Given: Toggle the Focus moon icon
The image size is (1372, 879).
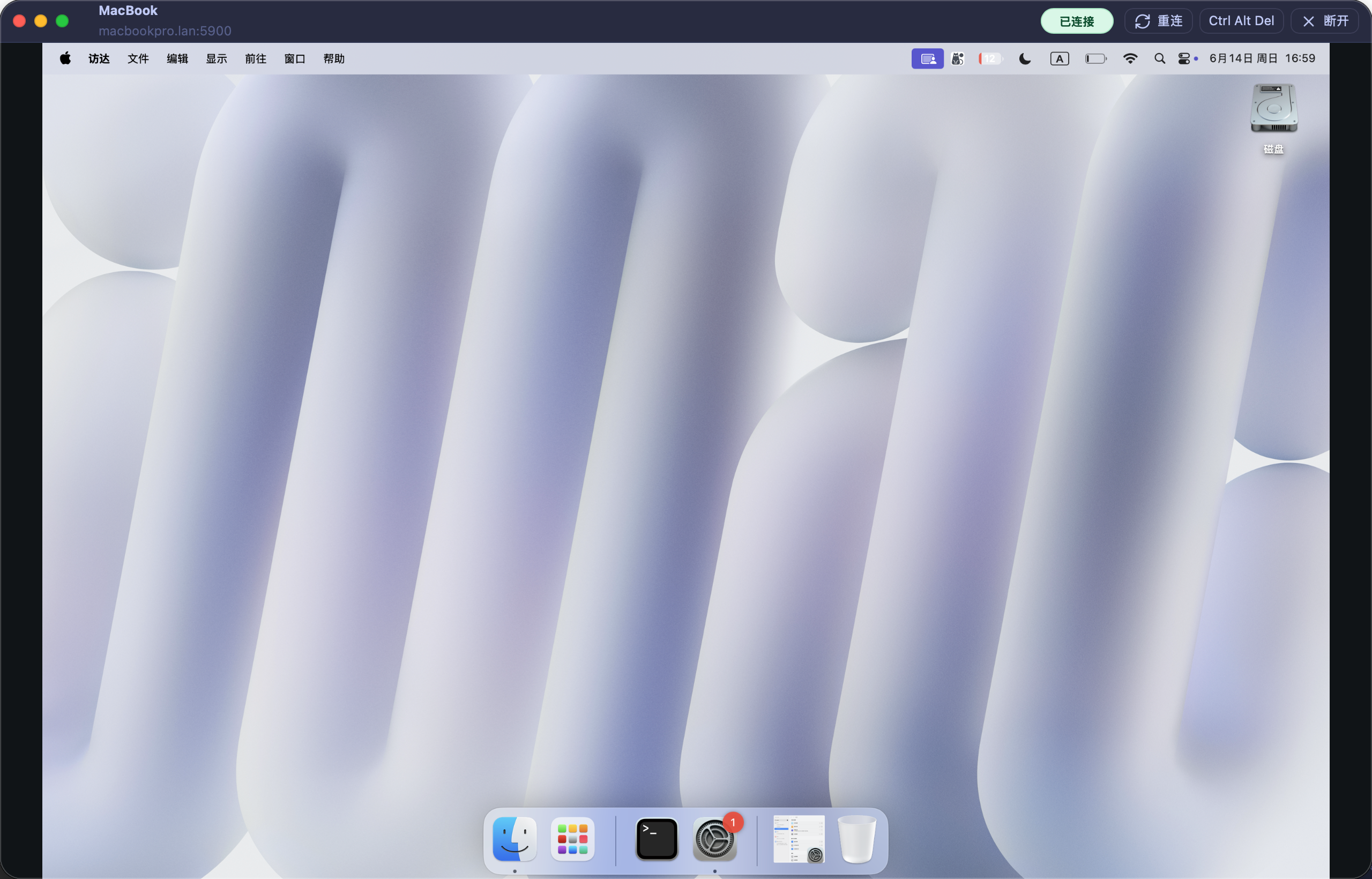Looking at the screenshot, I should [x=1025, y=58].
